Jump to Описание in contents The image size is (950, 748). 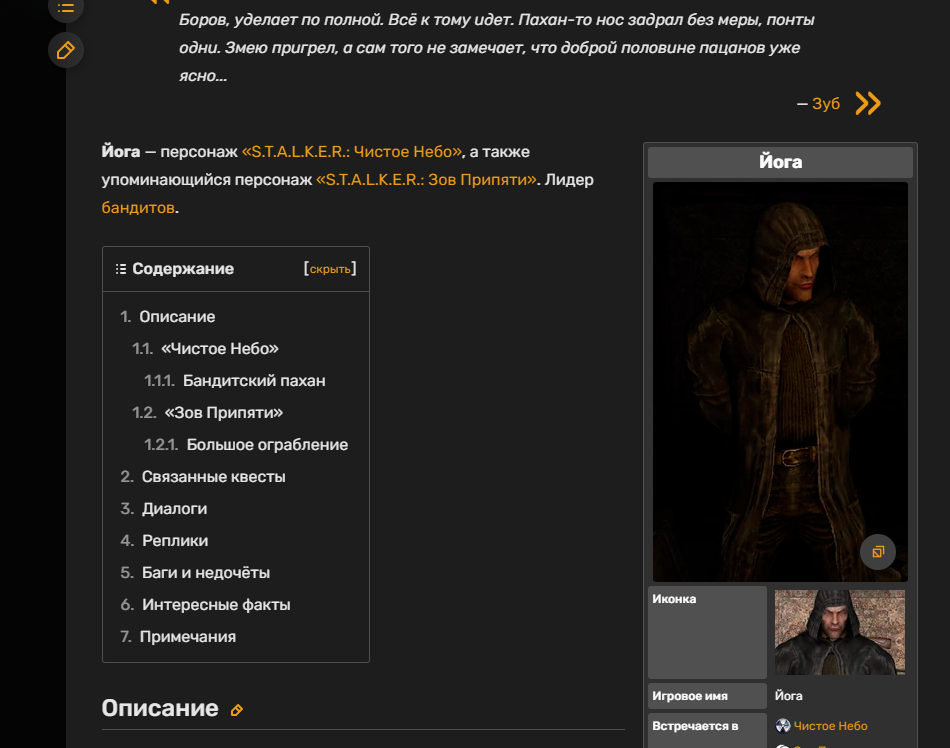177,317
